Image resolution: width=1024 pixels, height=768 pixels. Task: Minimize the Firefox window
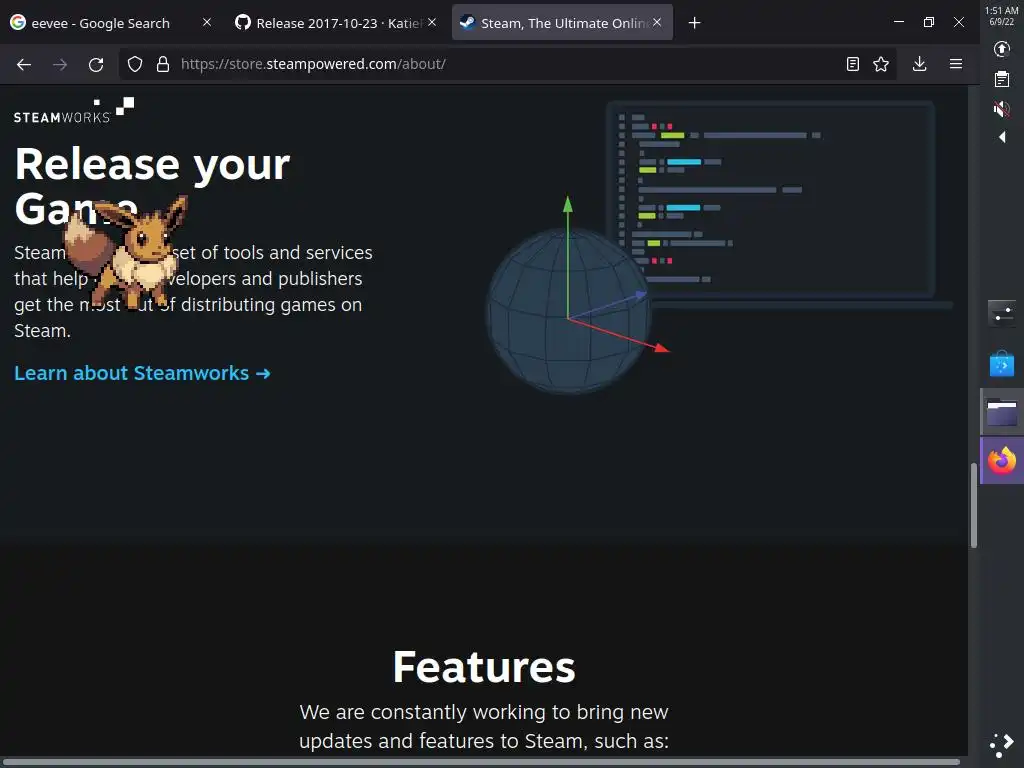click(899, 22)
